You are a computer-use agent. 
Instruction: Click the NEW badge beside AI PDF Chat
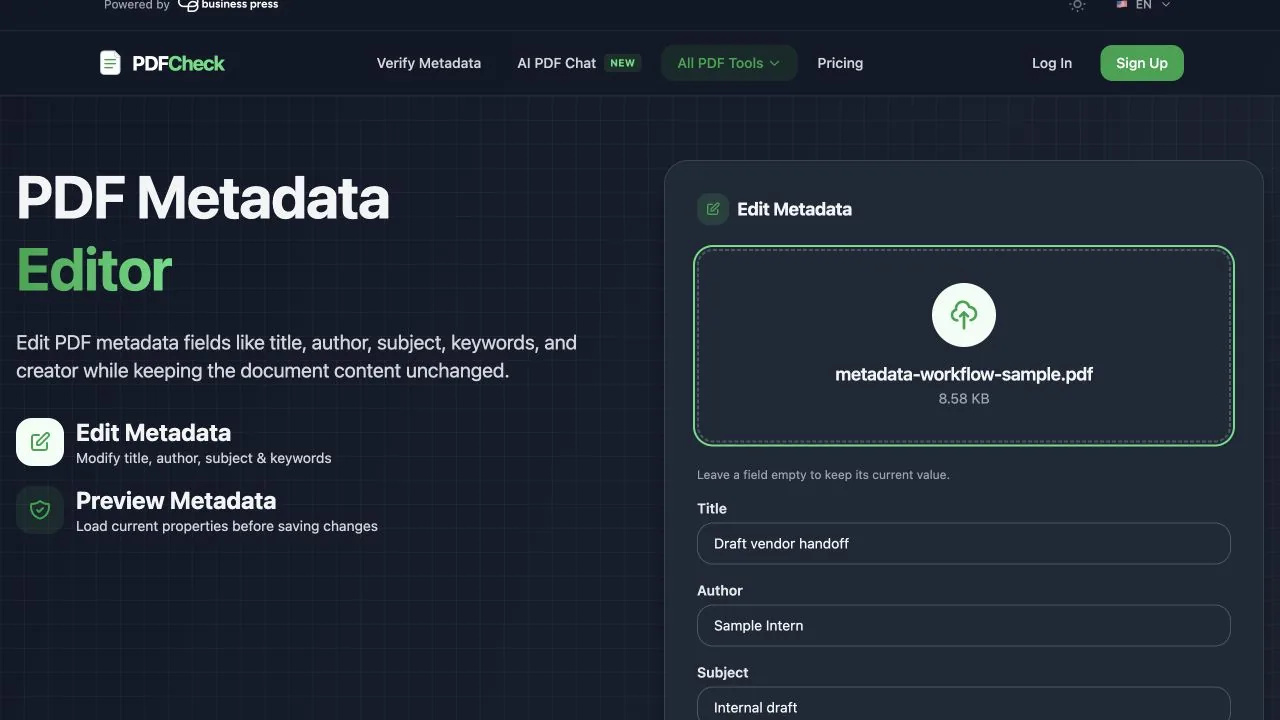(x=623, y=63)
